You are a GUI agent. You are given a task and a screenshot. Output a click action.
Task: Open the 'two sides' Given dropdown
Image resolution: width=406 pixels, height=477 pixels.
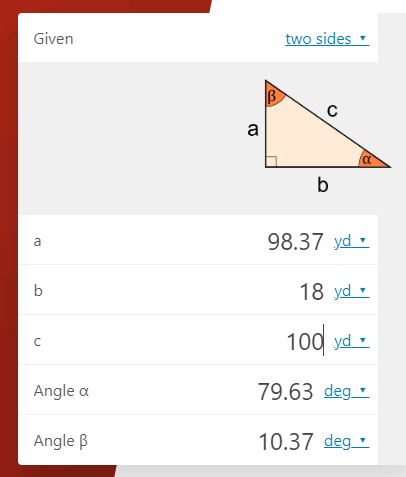(x=327, y=39)
